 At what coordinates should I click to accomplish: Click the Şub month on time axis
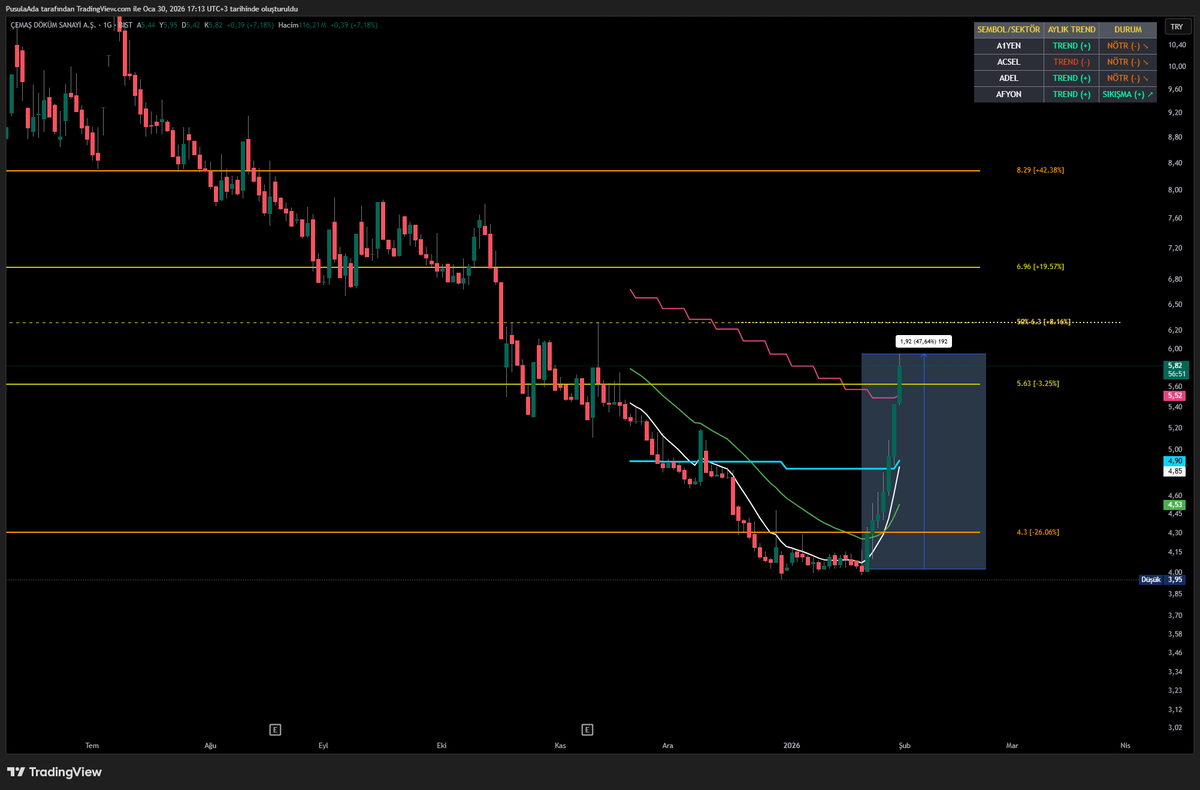point(905,745)
